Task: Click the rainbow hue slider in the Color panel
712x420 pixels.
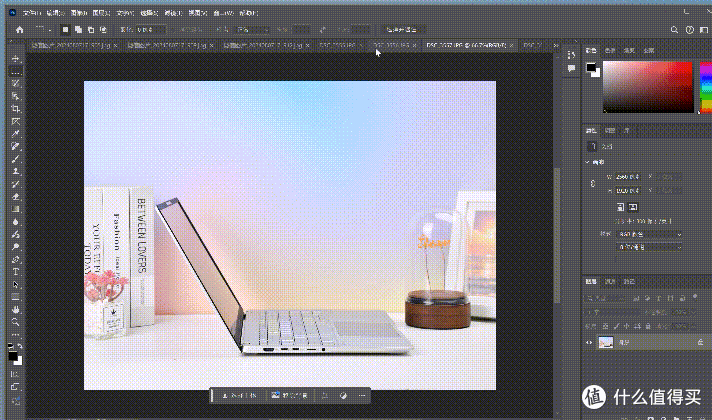Action: coord(706,87)
